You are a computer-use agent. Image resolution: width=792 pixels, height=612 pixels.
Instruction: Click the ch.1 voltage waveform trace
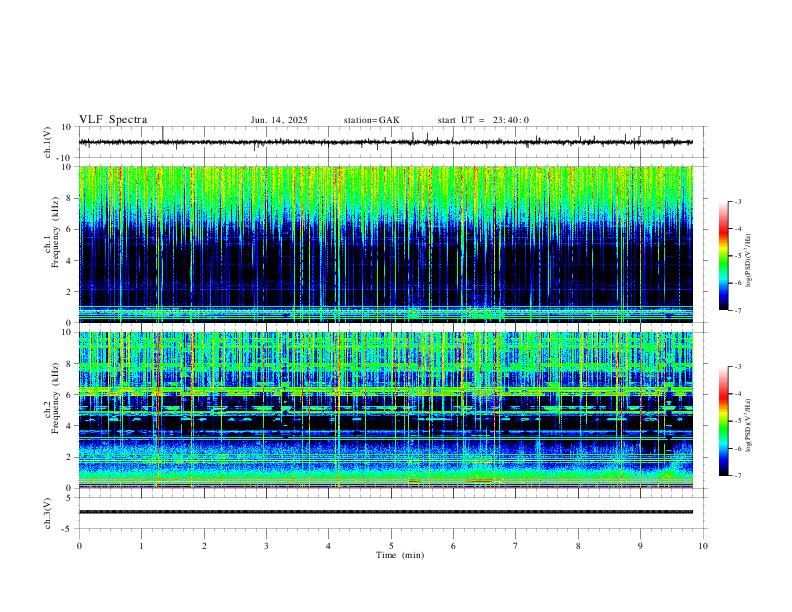click(x=385, y=142)
